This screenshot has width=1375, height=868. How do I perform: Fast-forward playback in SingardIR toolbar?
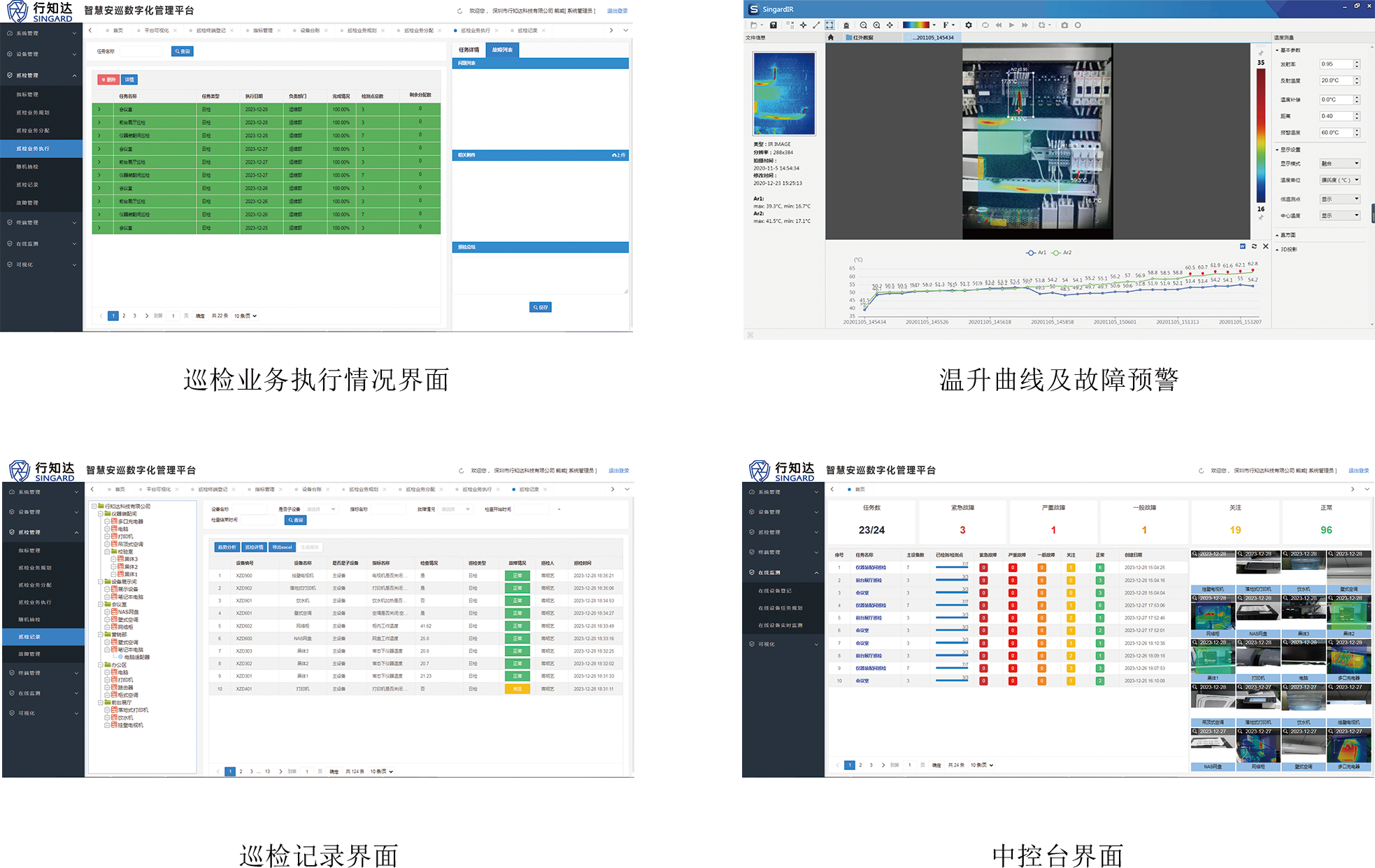[x=1025, y=25]
